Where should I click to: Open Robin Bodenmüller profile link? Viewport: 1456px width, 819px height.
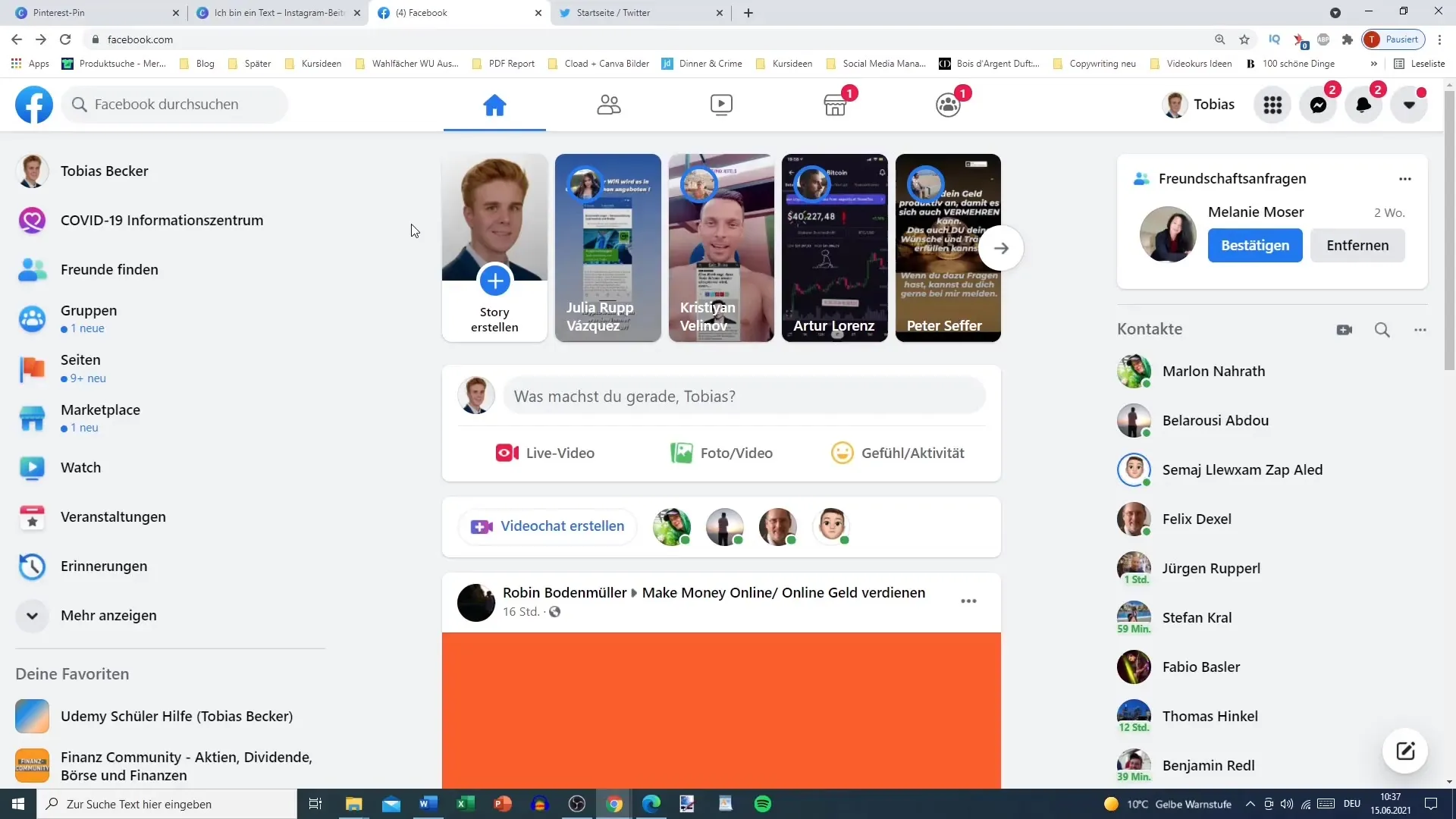point(564,593)
